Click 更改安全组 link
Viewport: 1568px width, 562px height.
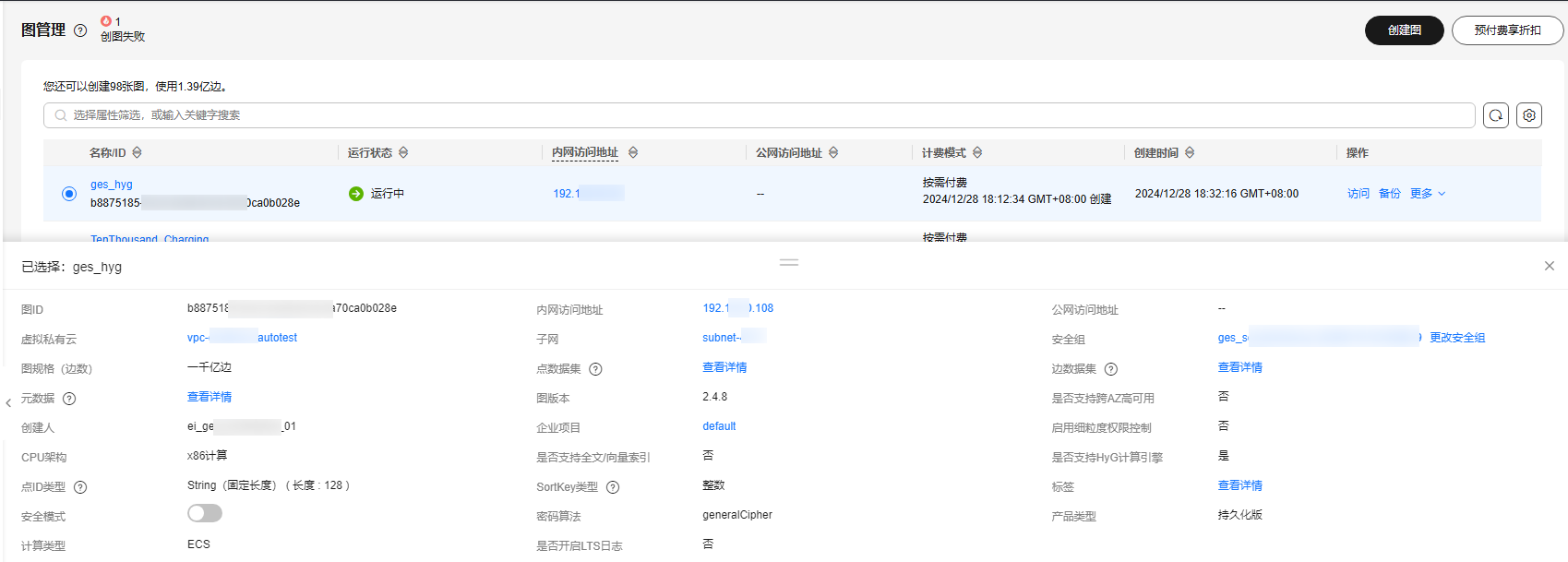pyautogui.click(x=1457, y=338)
